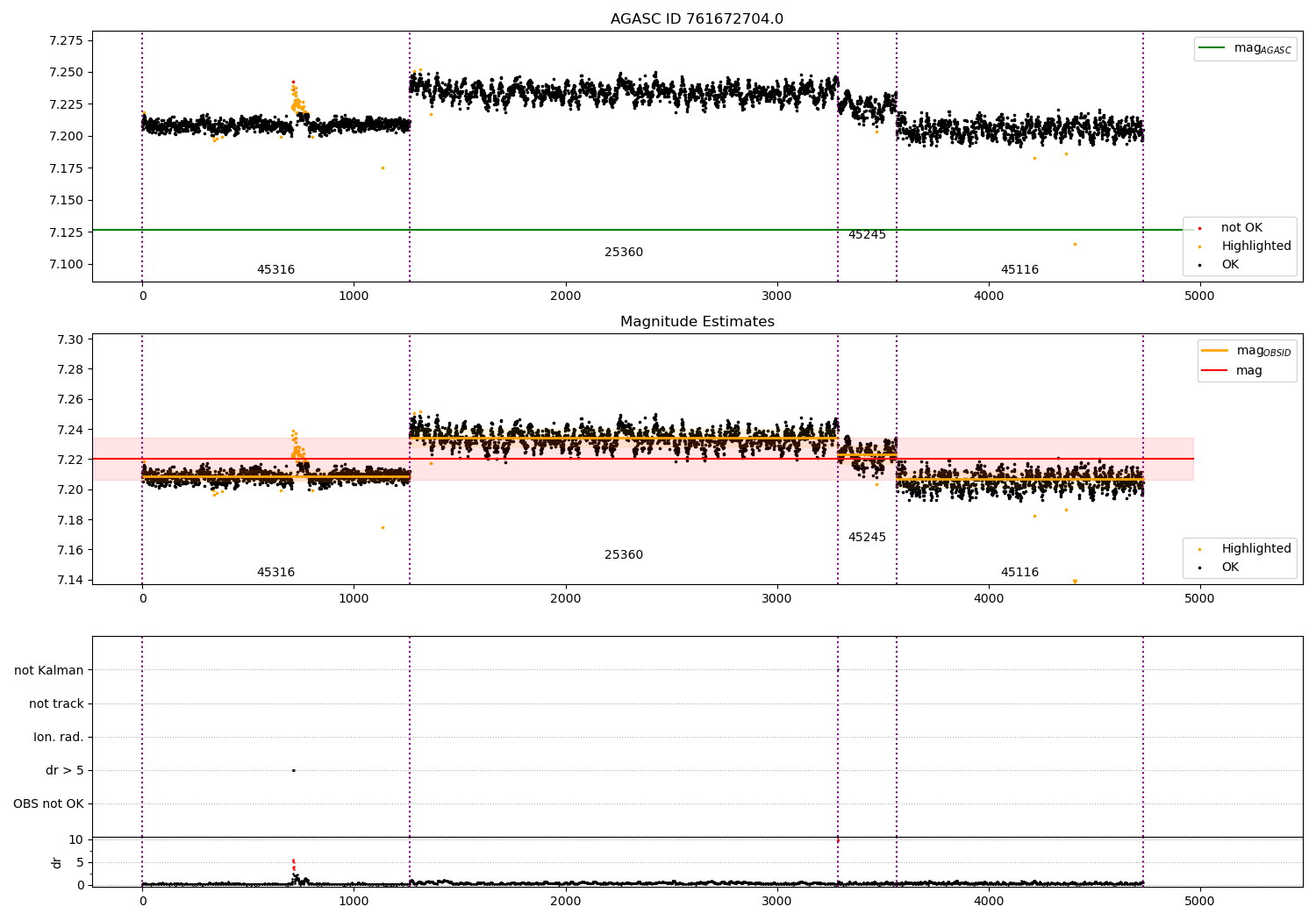The width and height of the screenshot is (1316, 921).
Task: Click the red 'mag' legend entry
Action: point(1232,371)
